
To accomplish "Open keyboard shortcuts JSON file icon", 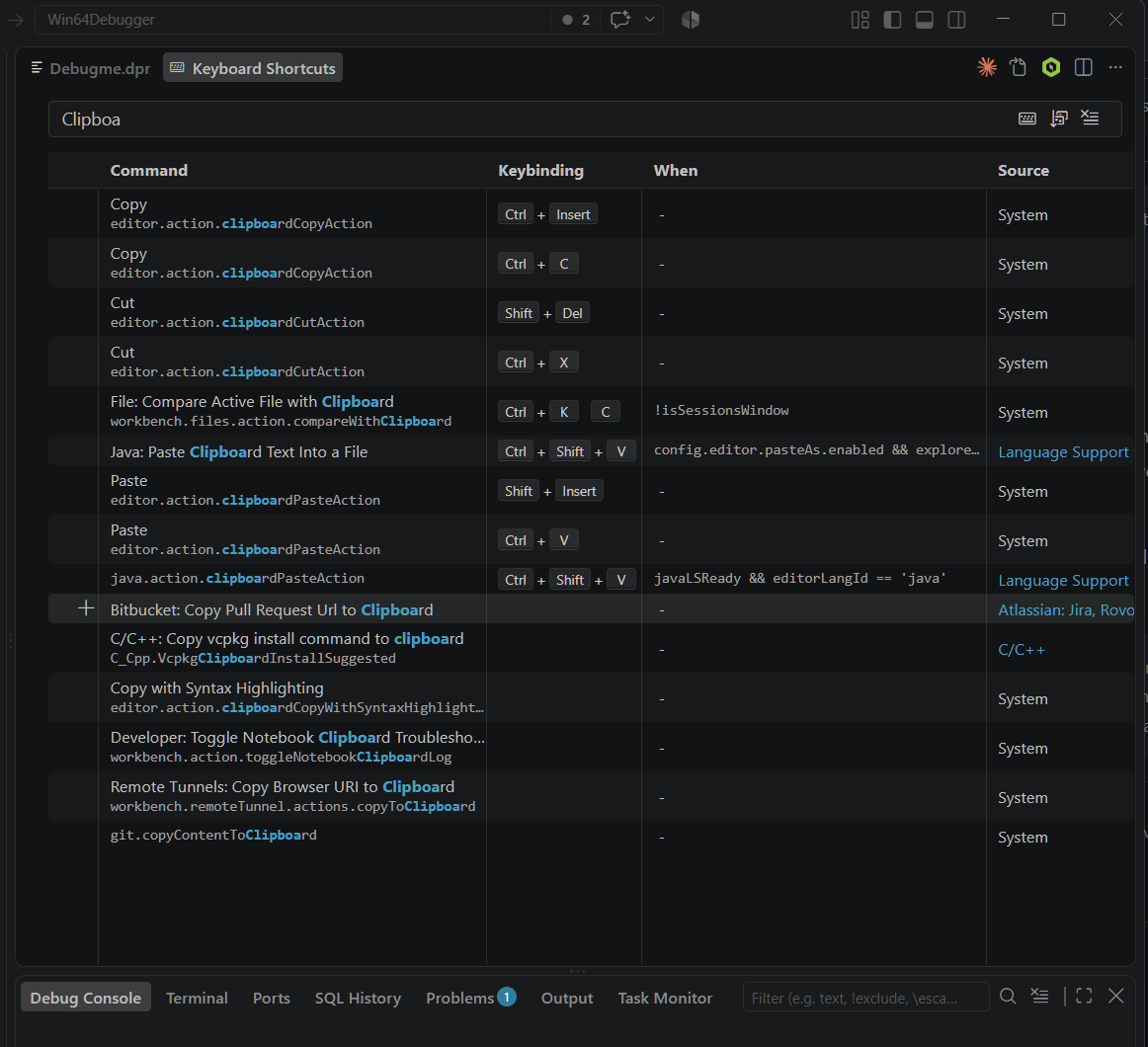I will pos(1019,67).
